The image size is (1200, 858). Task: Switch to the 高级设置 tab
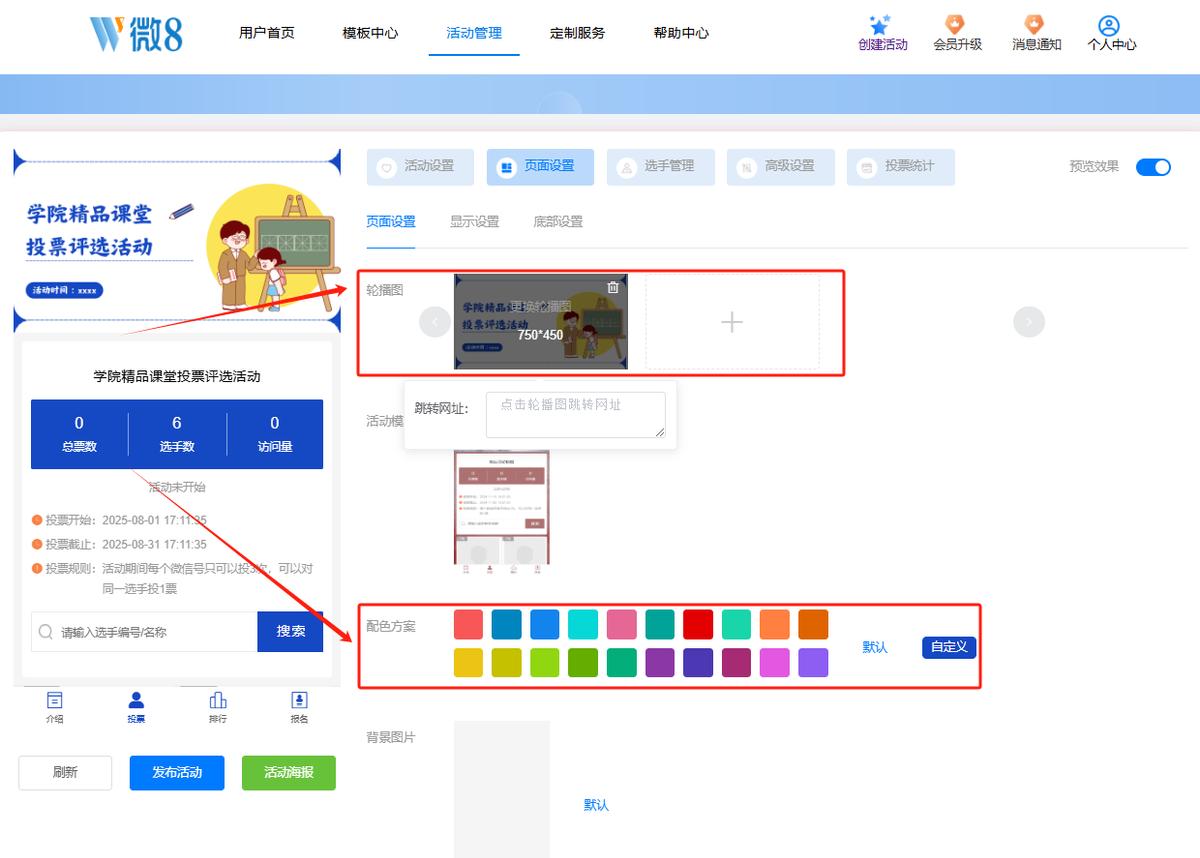point(780,167)
